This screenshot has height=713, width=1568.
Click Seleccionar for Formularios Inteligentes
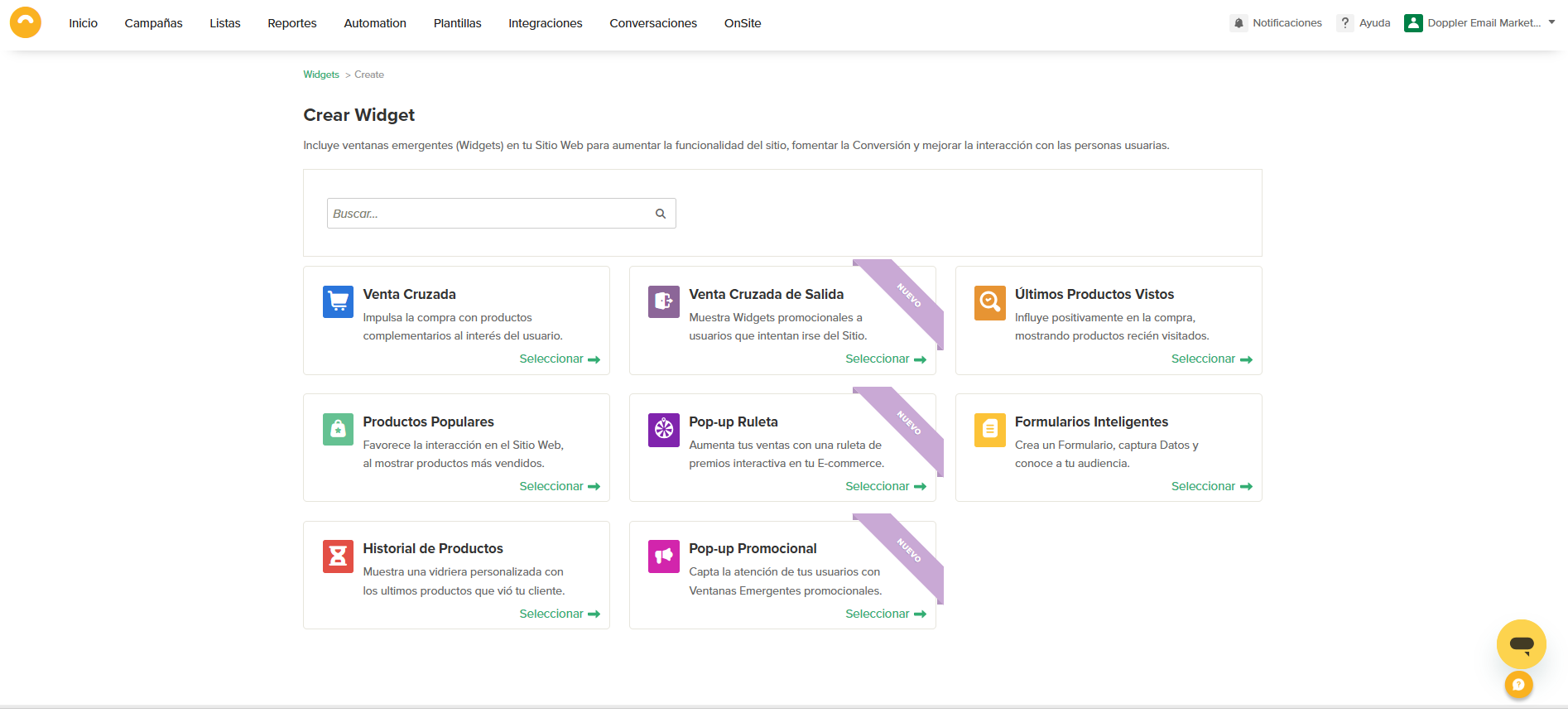[1211, 486]
